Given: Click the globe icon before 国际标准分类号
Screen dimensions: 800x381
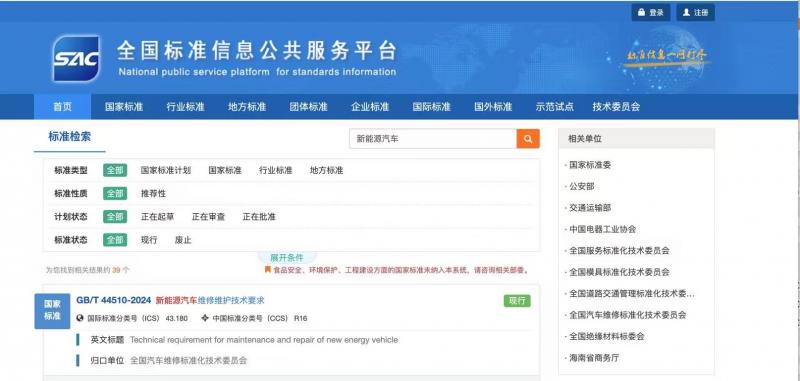Looking at the screenshot, I should pos(80,318).
